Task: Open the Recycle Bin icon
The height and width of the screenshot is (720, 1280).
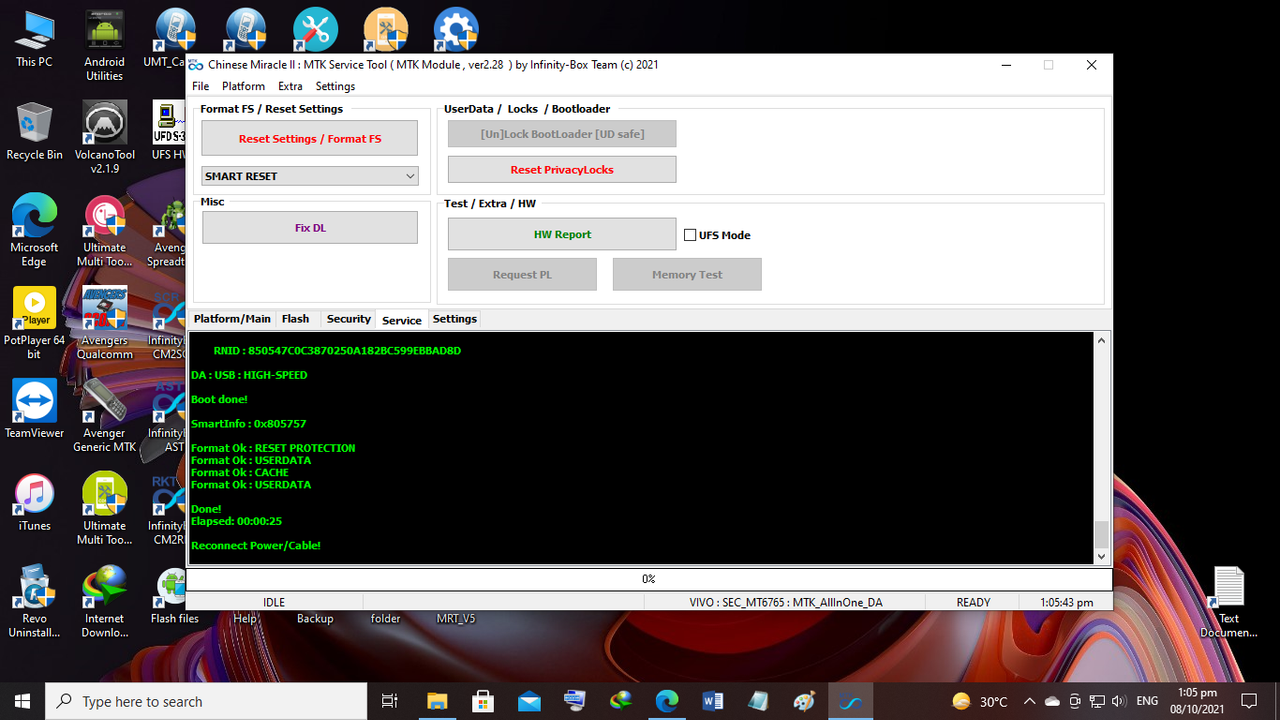Action: point(34,130)
